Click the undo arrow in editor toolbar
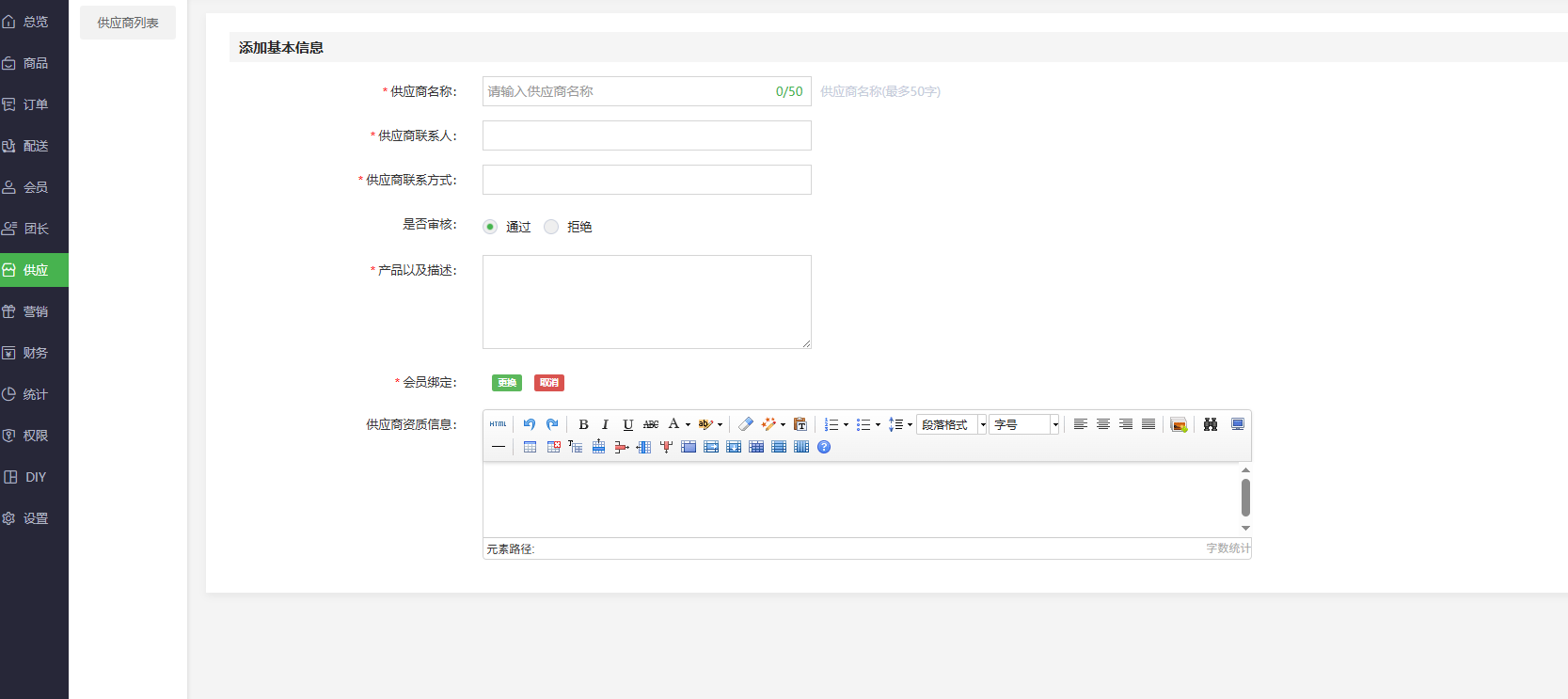Viewport: 1568px width, 699px height. pyautogui.click(x=530, y=424)
